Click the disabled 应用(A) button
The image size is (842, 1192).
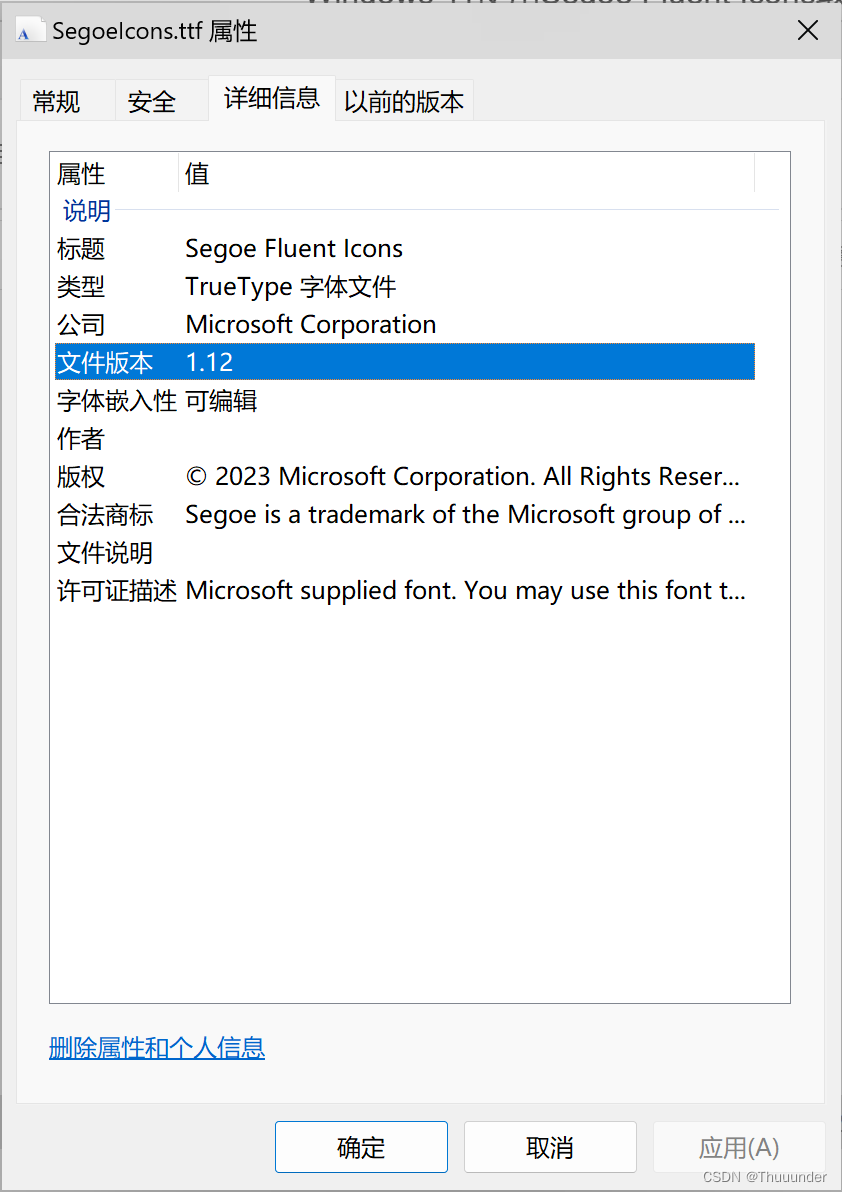[x=739, y=1147]
